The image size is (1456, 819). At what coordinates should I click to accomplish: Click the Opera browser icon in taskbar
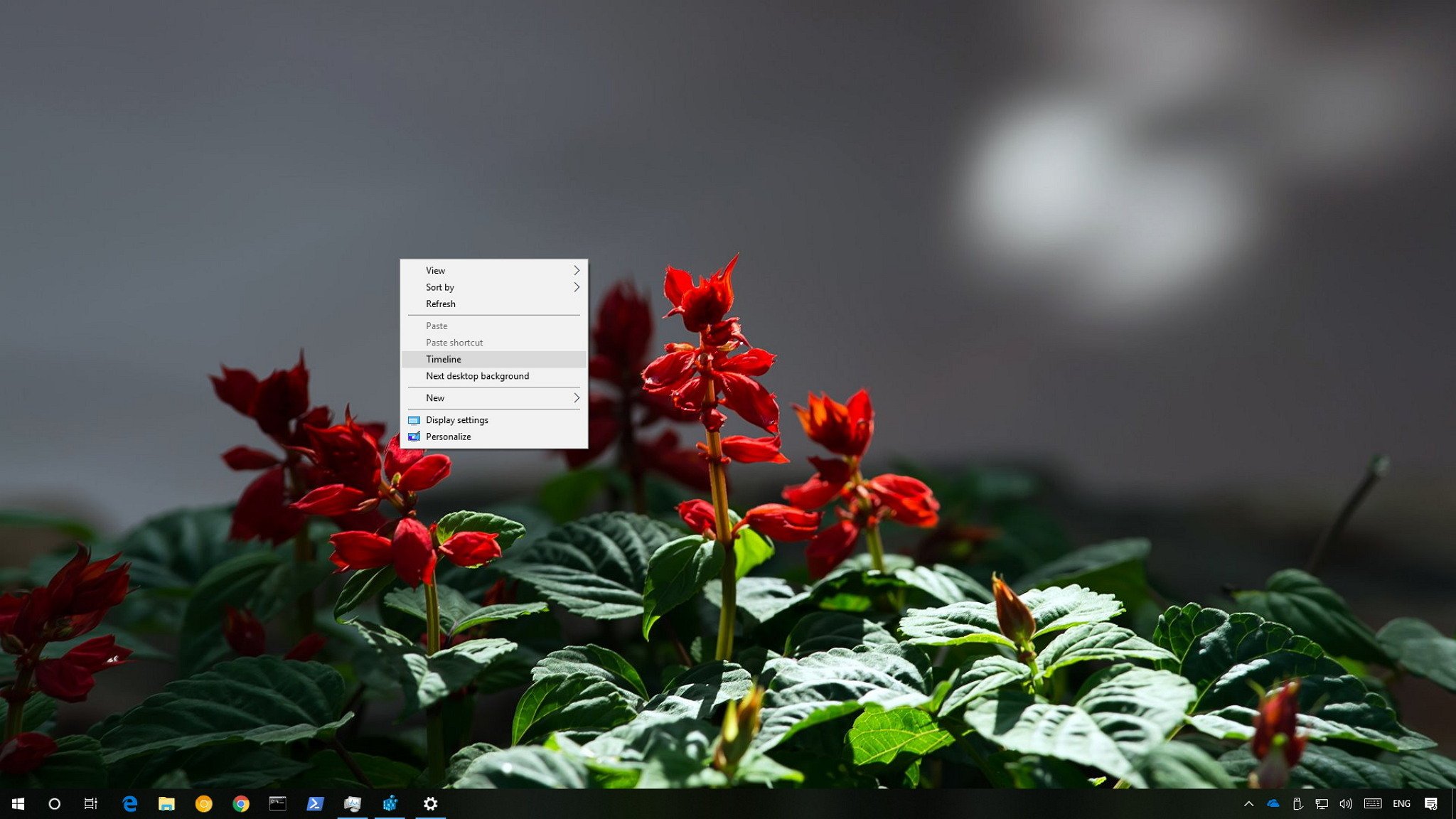[x=205, y=804]
